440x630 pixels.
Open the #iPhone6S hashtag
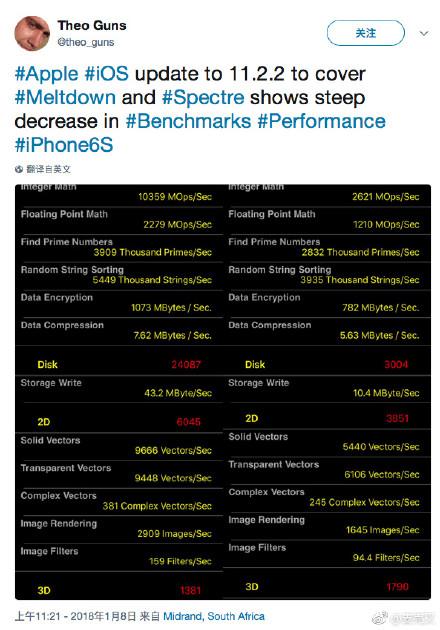tap(64, 145)
